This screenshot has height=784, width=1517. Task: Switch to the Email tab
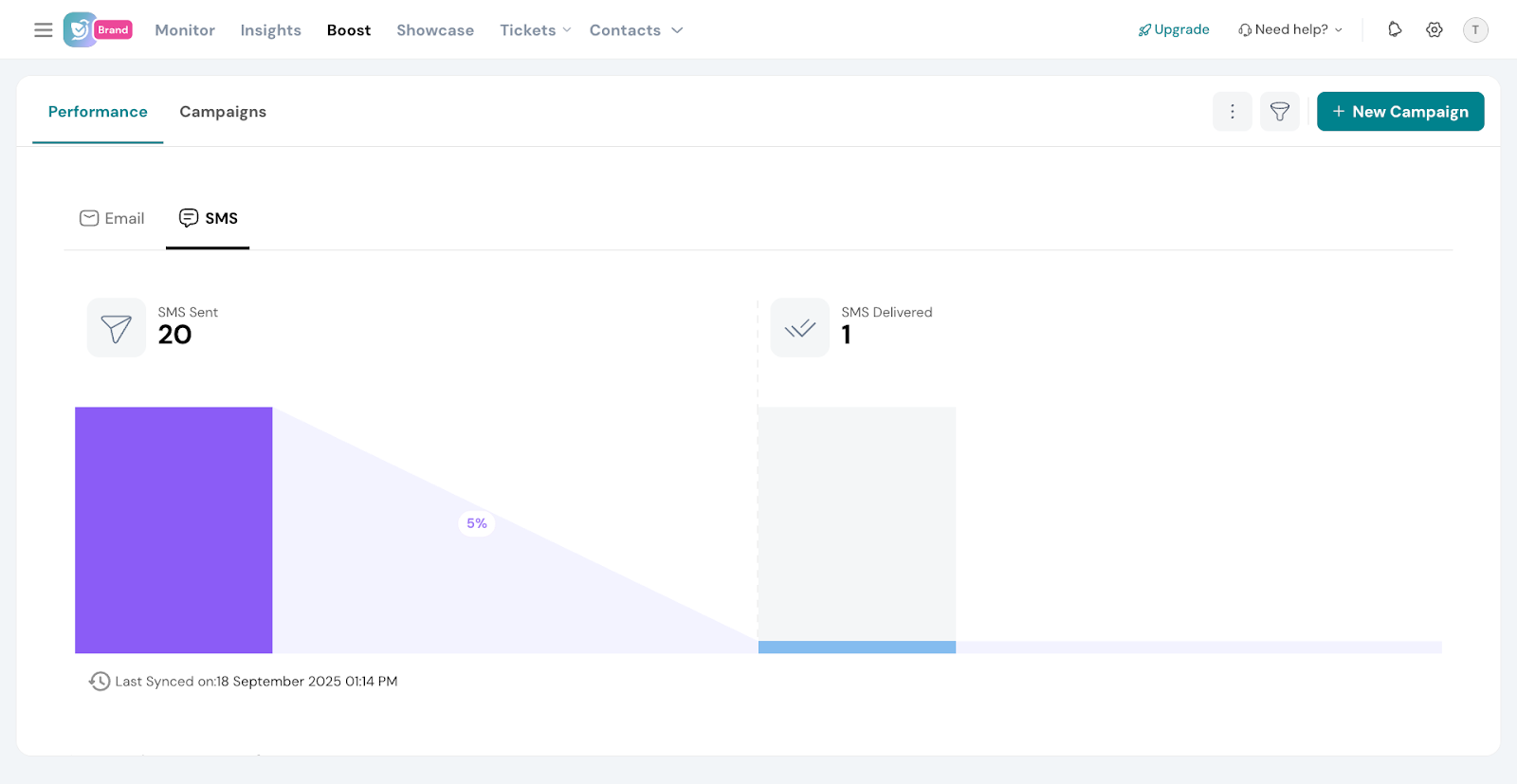point(112,218)
